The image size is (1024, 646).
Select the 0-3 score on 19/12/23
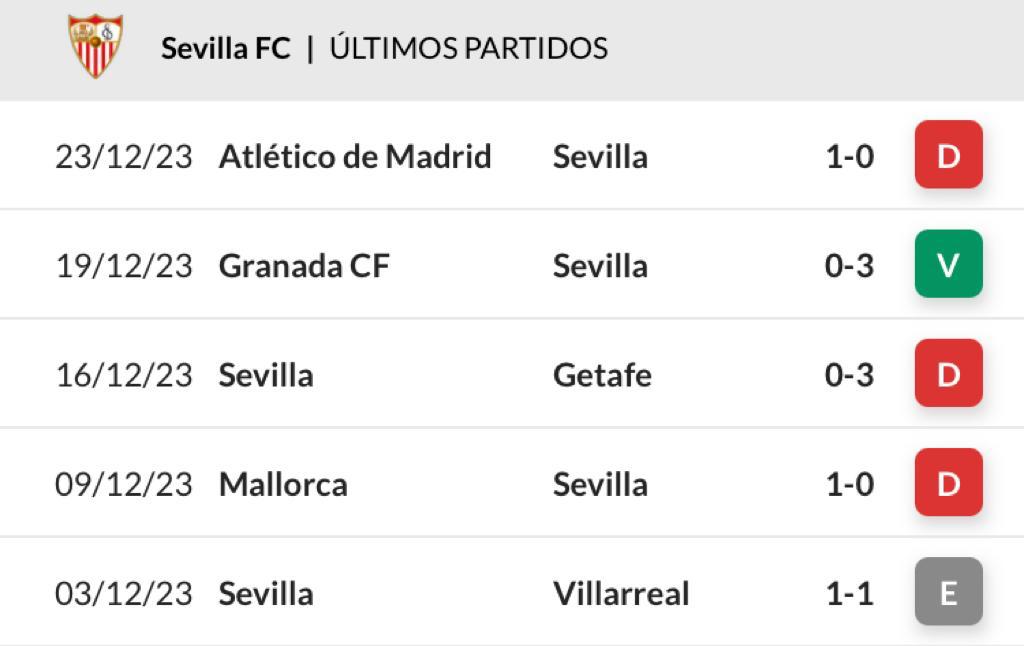click(850, 266)
